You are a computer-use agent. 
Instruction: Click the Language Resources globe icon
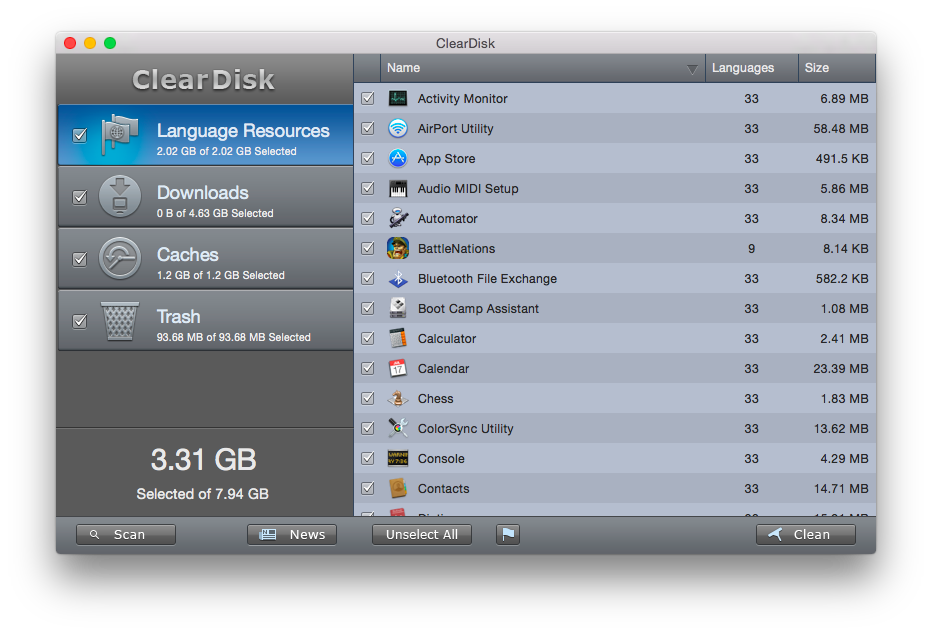point(121,133)
